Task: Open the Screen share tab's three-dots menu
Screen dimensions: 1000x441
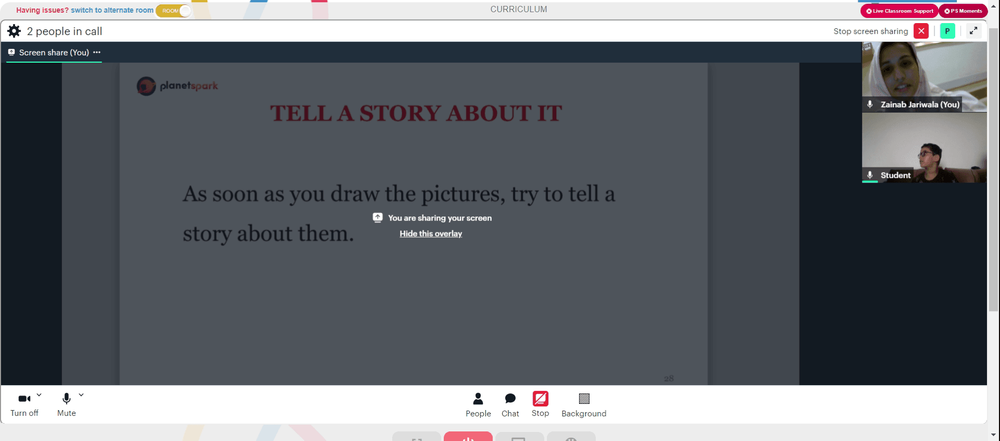Action: 97,52
